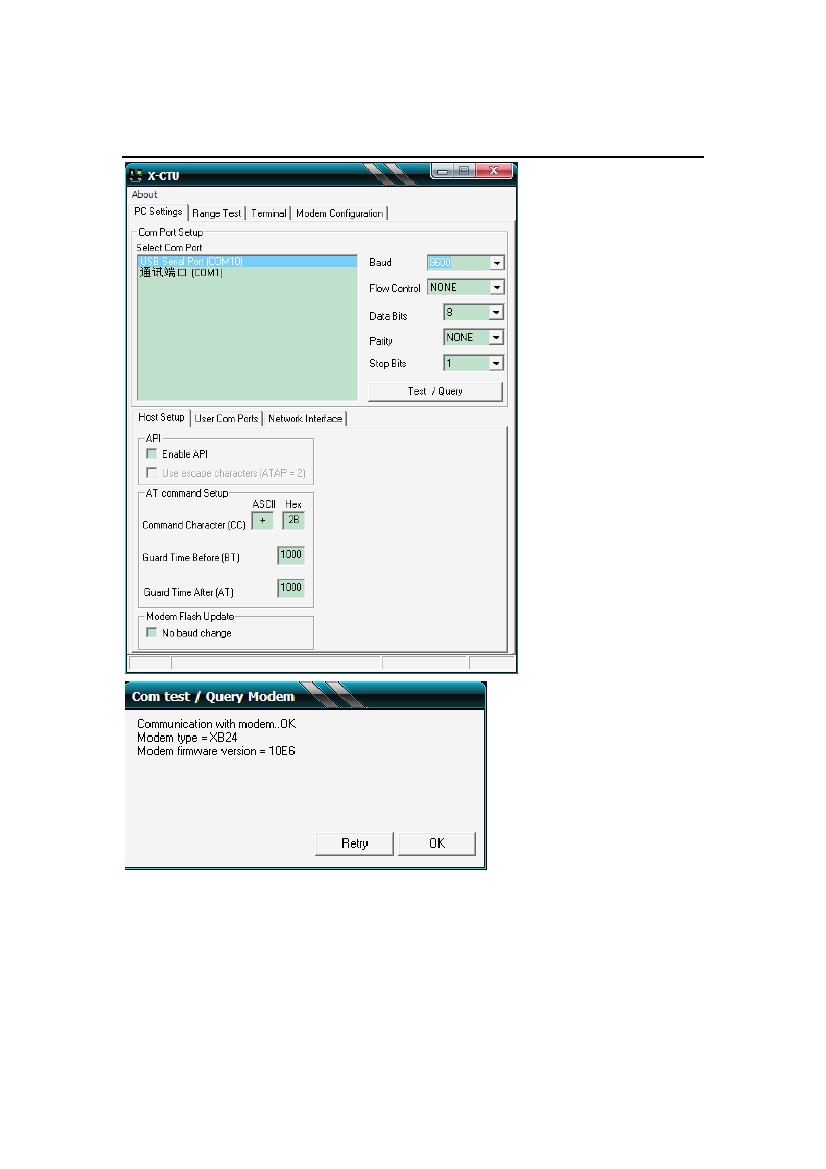The width and height of the screenshot is (826, 1169).
Task: Expand the Parity dropdown
Action: 496,337
